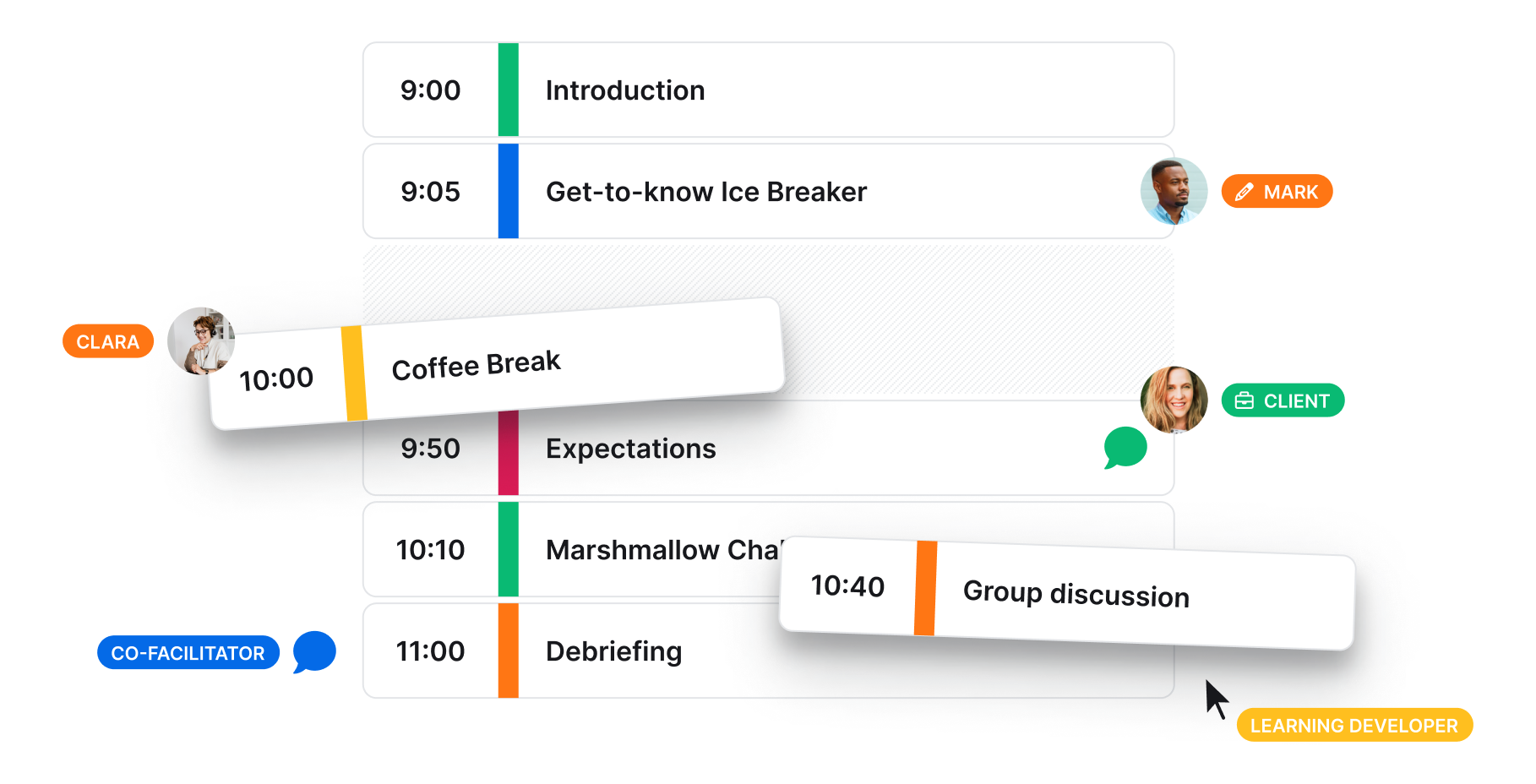The image size is (1536, 784).
Task: Click the yellow color bar on Coffee Break
Action: (x=354, y=373)
